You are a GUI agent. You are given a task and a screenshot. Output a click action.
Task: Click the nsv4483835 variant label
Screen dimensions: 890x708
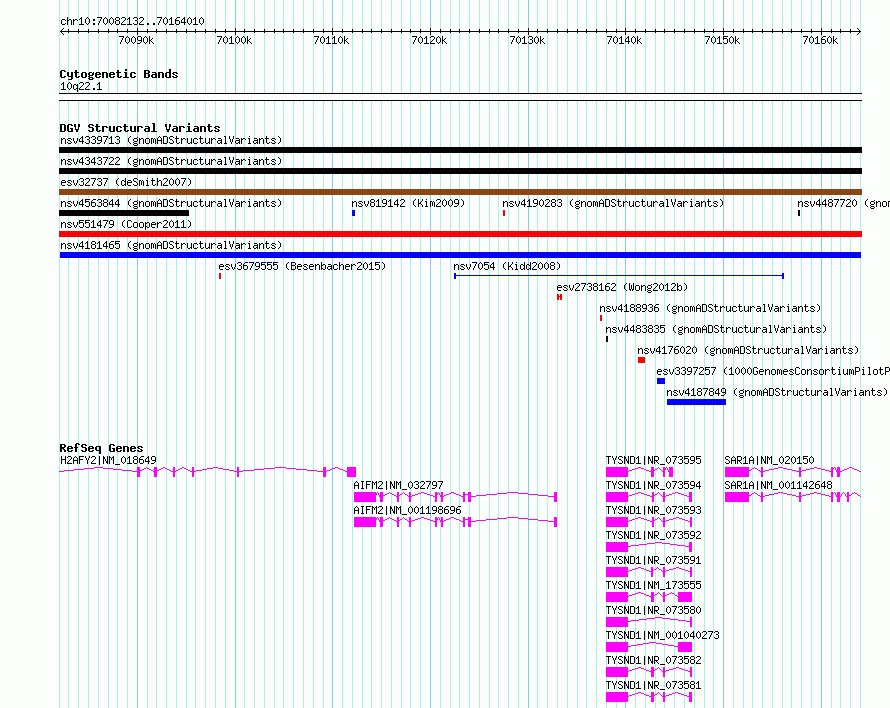716,329
